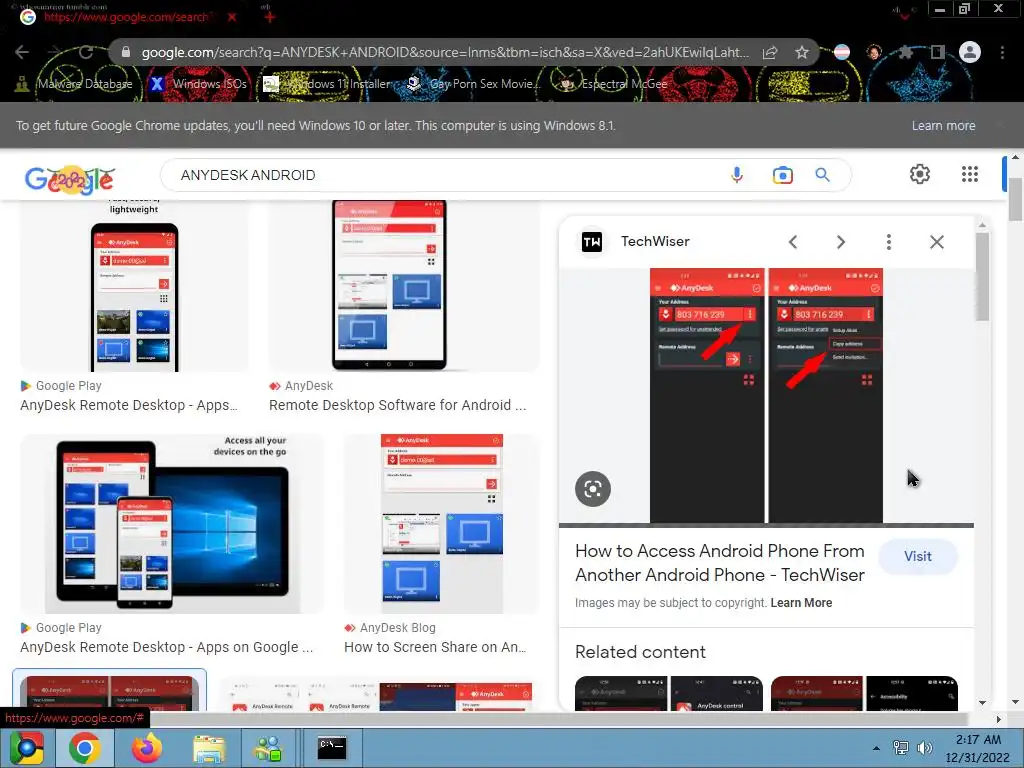Open the Espectral McGee bookmark

coord(614,84)
